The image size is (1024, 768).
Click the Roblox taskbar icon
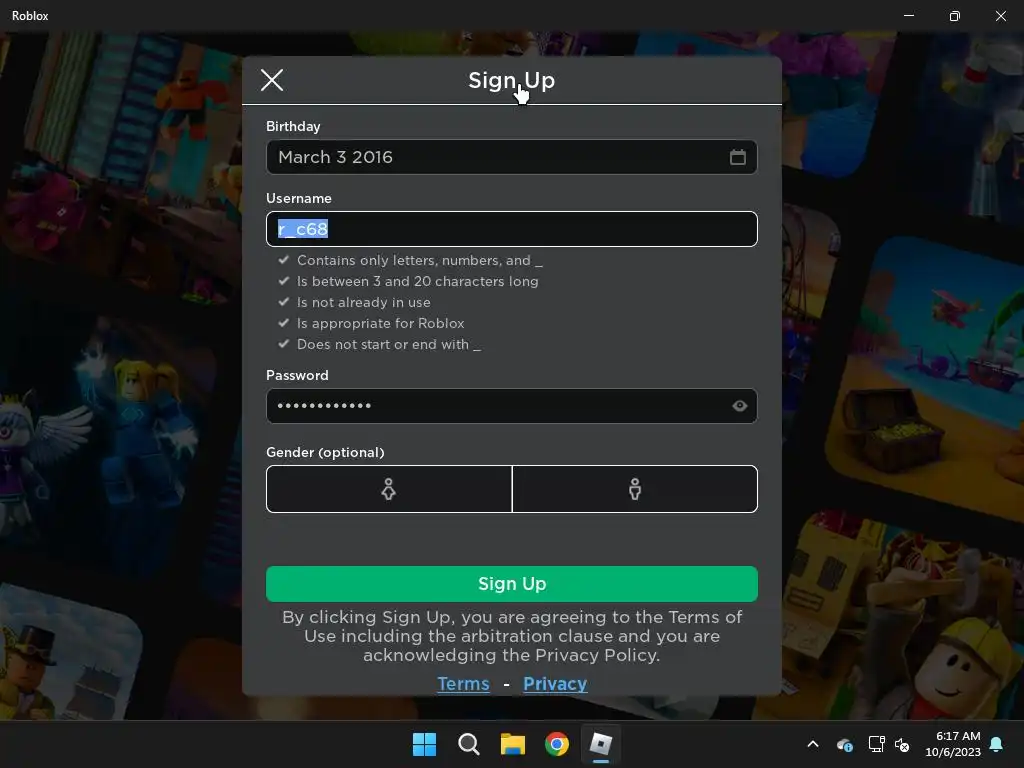click(x=601, y=744)
